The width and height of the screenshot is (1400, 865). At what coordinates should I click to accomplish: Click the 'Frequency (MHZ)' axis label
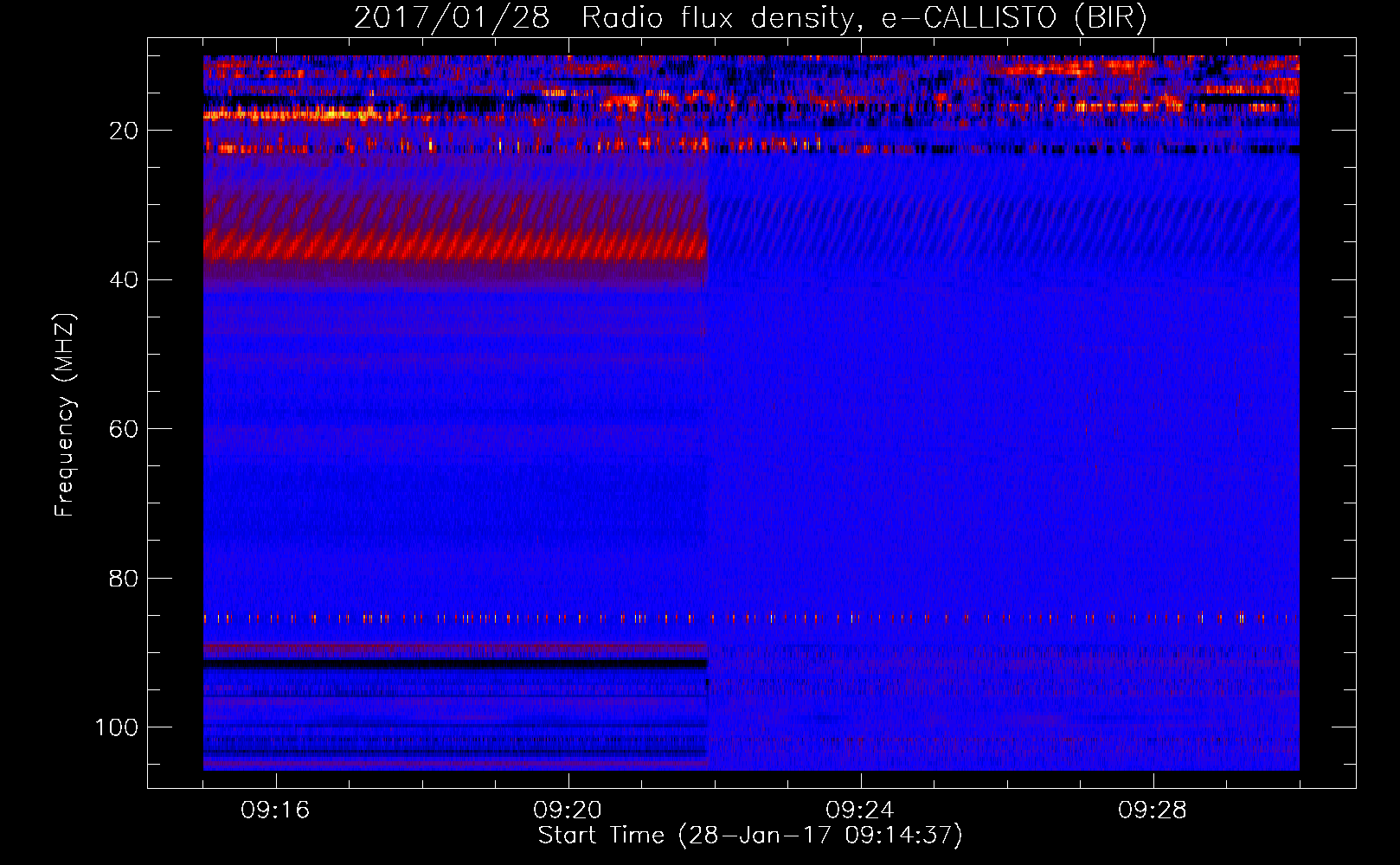65,415
